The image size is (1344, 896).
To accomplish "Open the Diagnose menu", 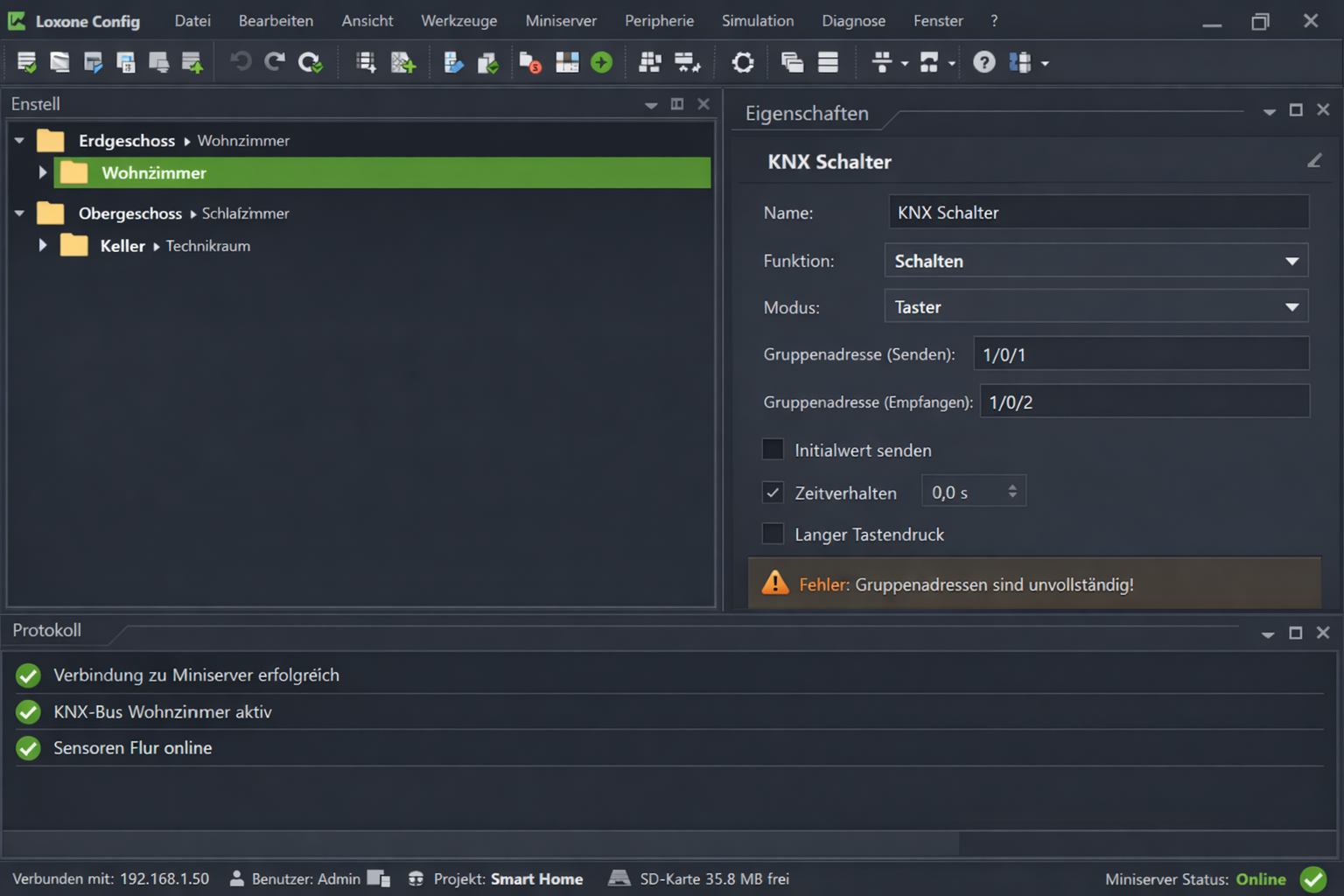I will [853, 21].
